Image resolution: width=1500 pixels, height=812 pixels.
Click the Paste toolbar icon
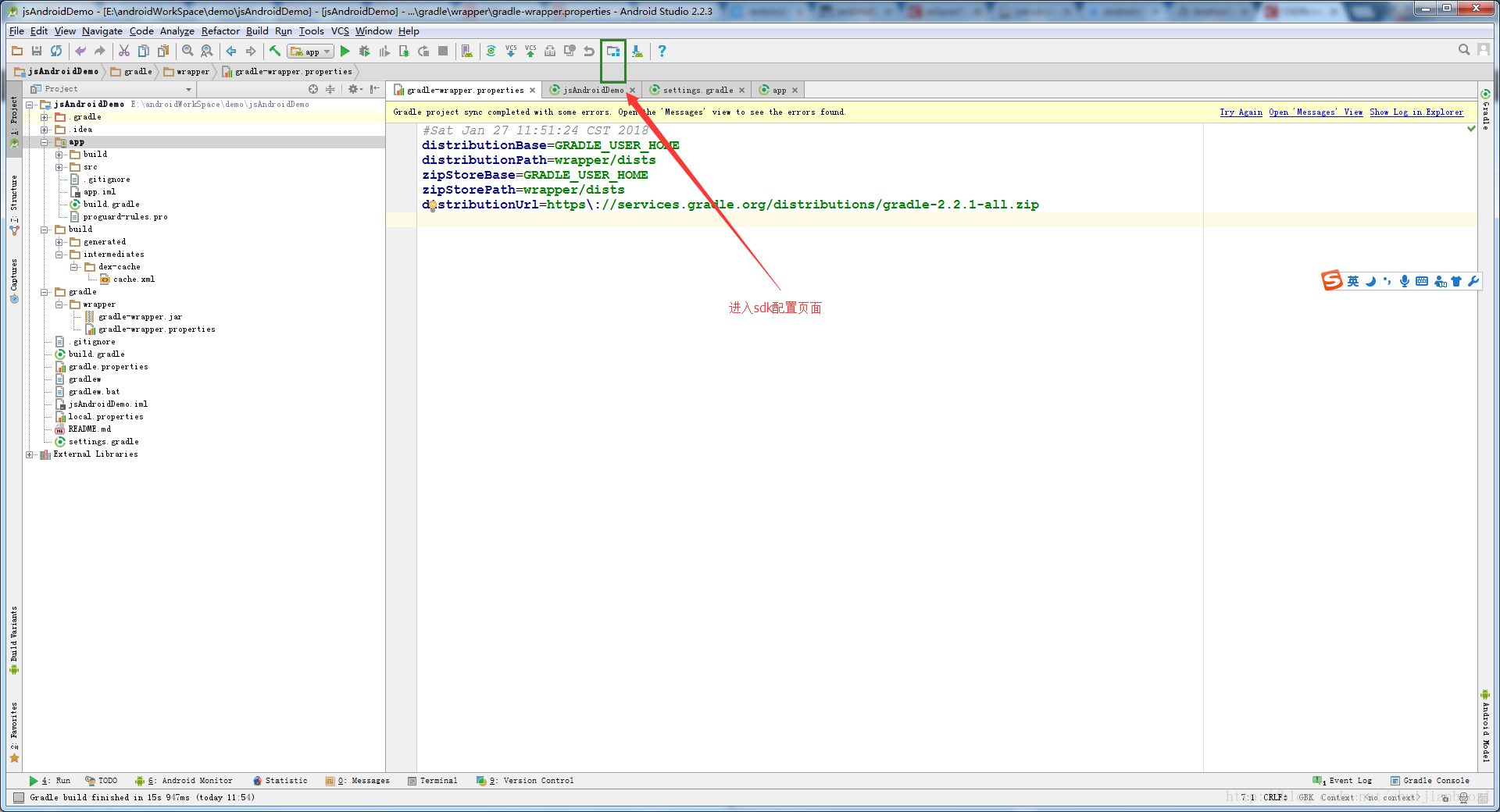[x=163, y=51]
